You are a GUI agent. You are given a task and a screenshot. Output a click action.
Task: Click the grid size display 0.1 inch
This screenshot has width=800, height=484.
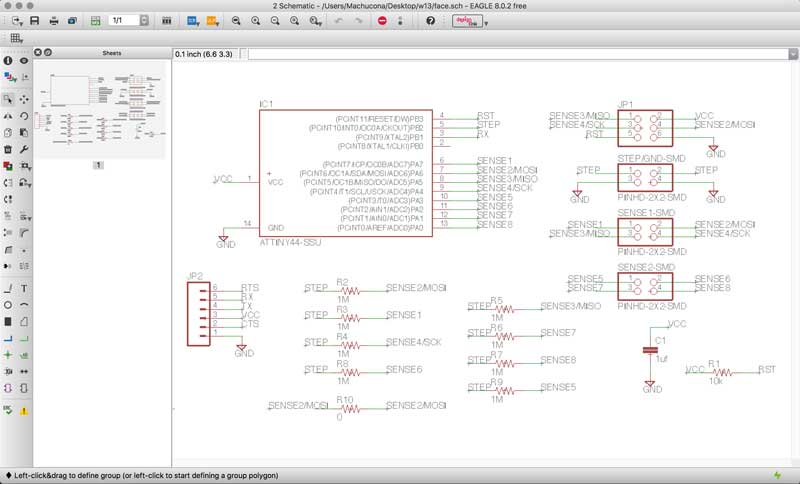pos(204,54)
